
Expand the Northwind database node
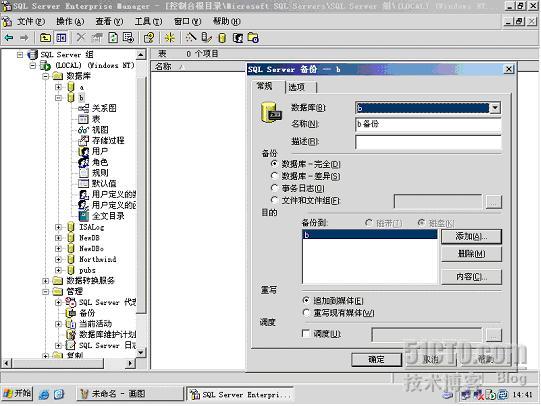pos(58,259)
